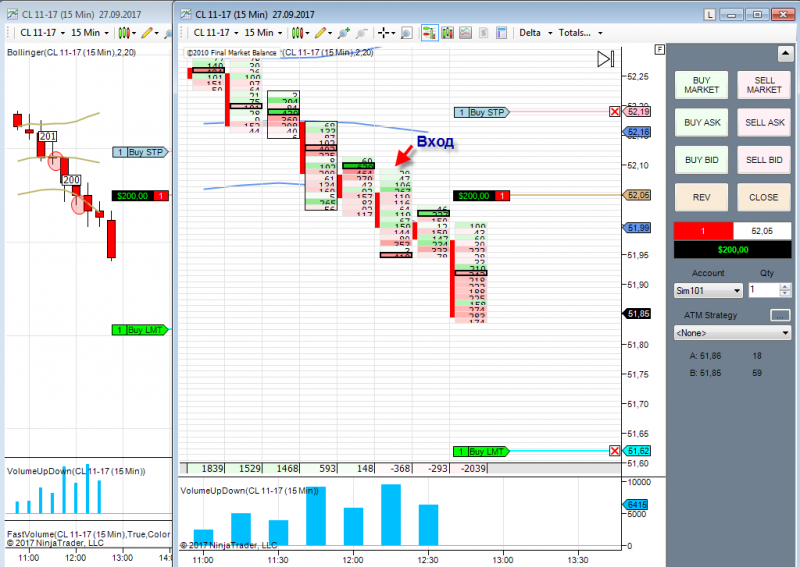Collapse the Chart Trader panel up arrow
Viewport: 800px width, 567px height.
coord(785,53)
